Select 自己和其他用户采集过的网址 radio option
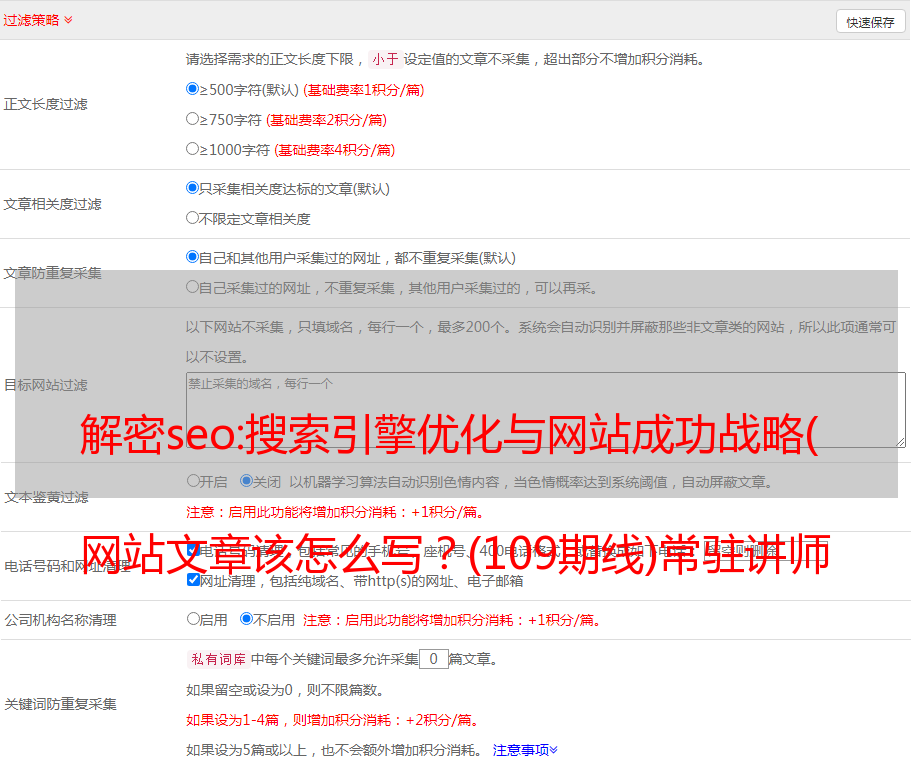This screenshot has width=912, height=768. pyautogui.click(x=193, y=257)
